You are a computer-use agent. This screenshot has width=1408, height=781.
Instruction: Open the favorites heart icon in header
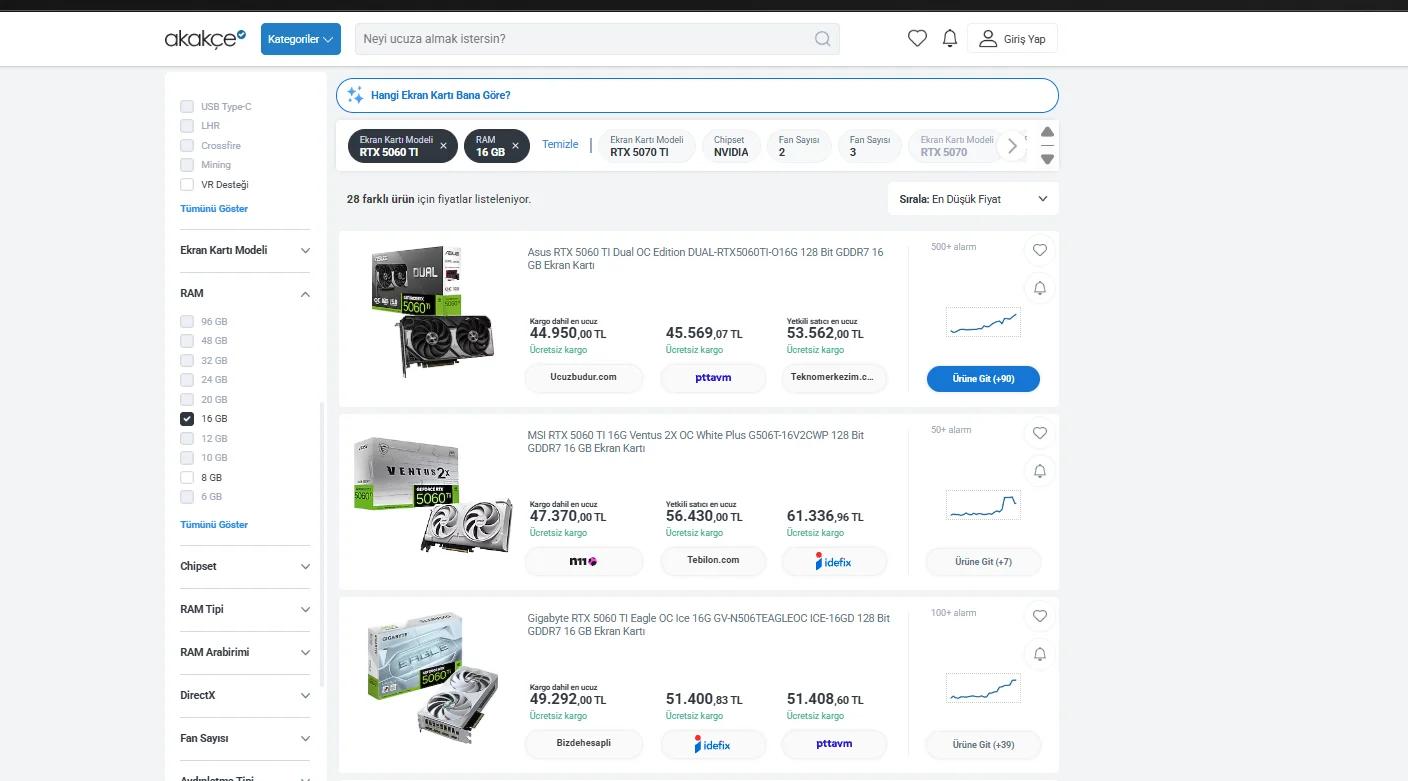point(917,39)
